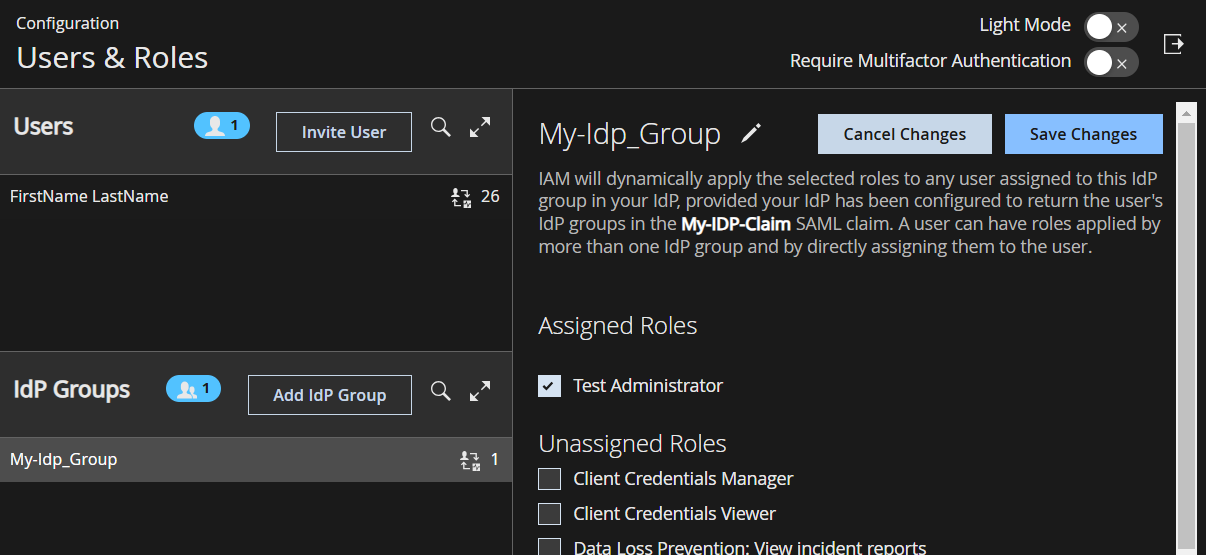
Task: Click Cancel Changes
Action: point(905,134)
